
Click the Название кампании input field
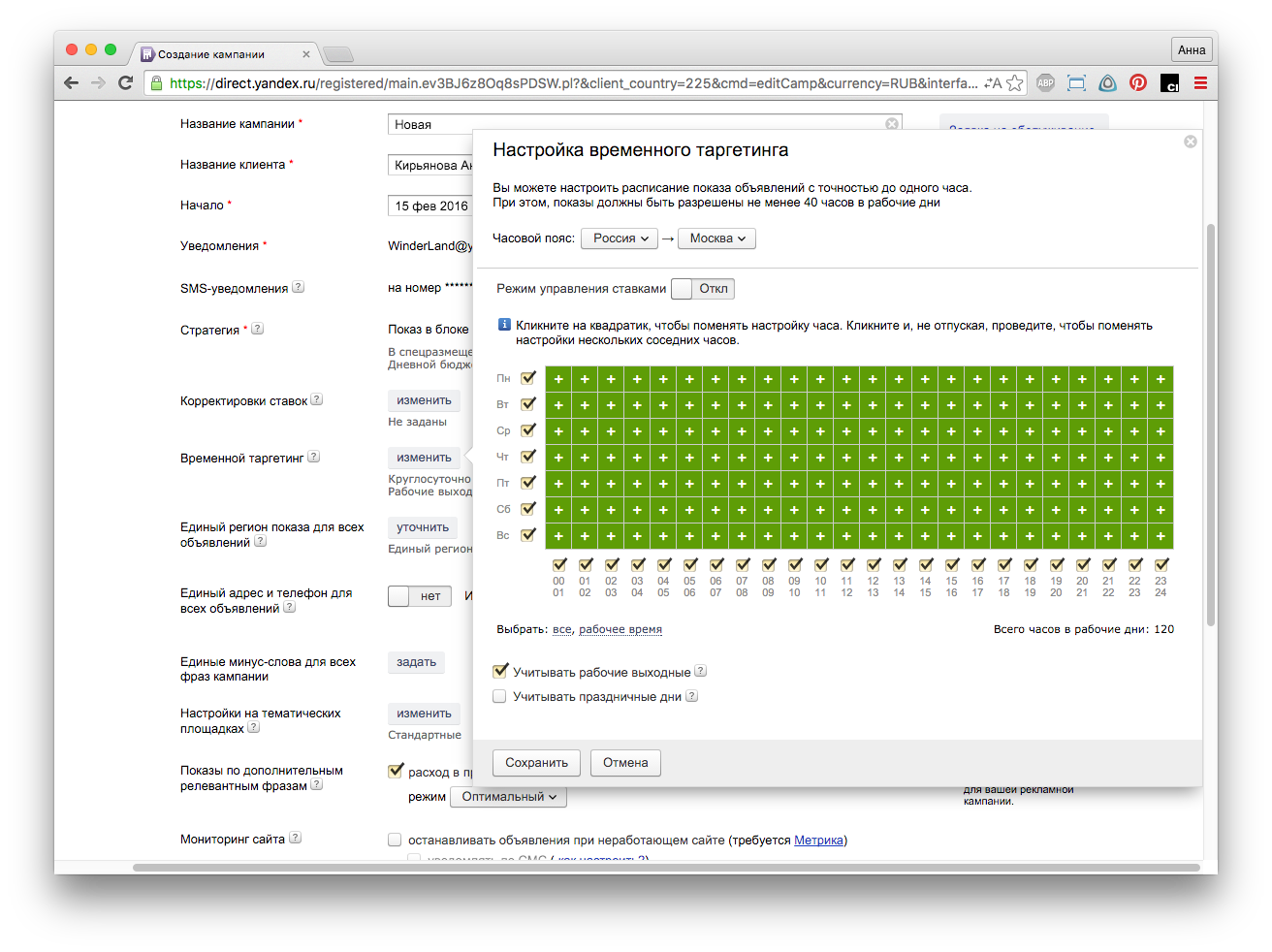[x=635, y=124]
